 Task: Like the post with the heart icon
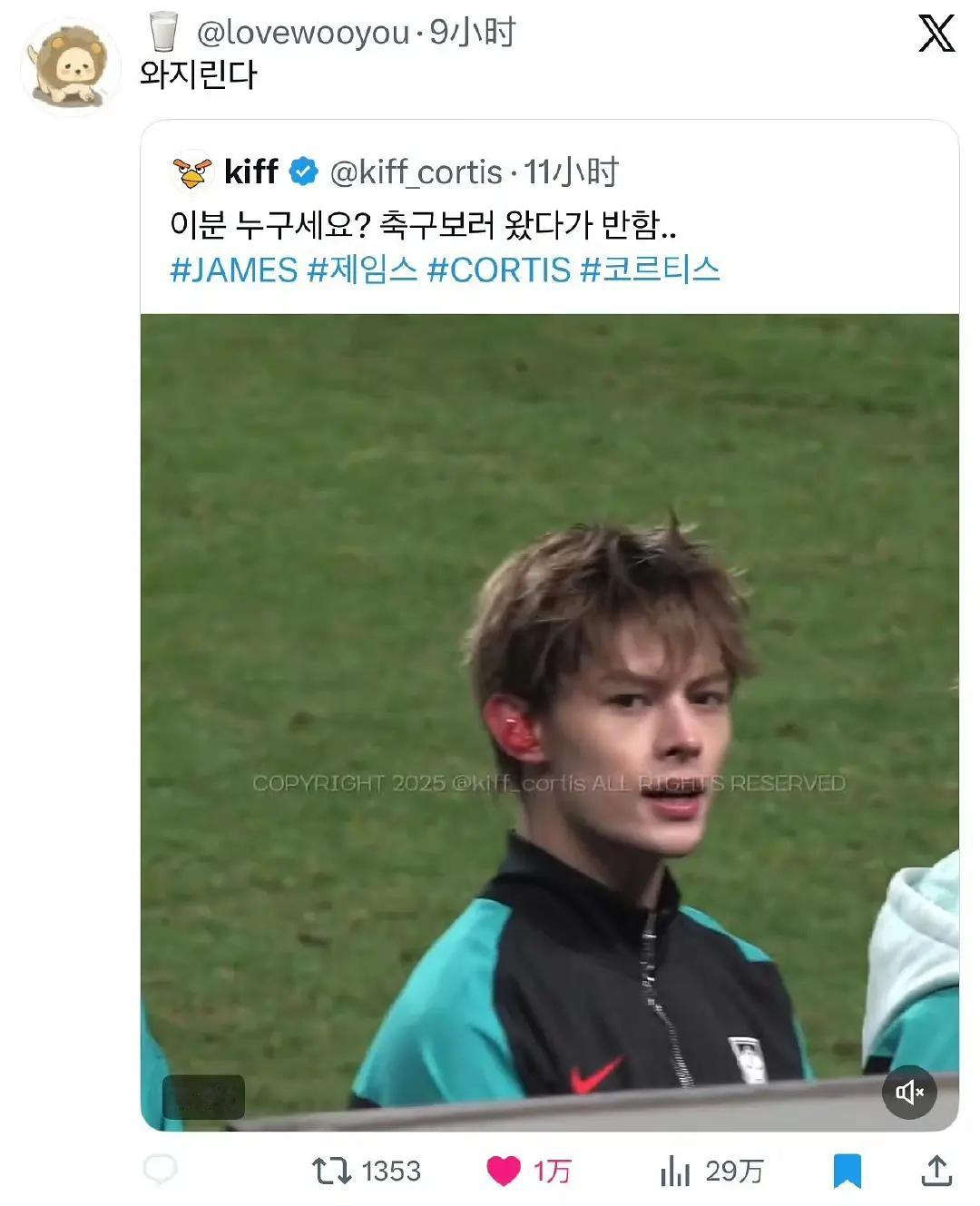pos(504,1172)
